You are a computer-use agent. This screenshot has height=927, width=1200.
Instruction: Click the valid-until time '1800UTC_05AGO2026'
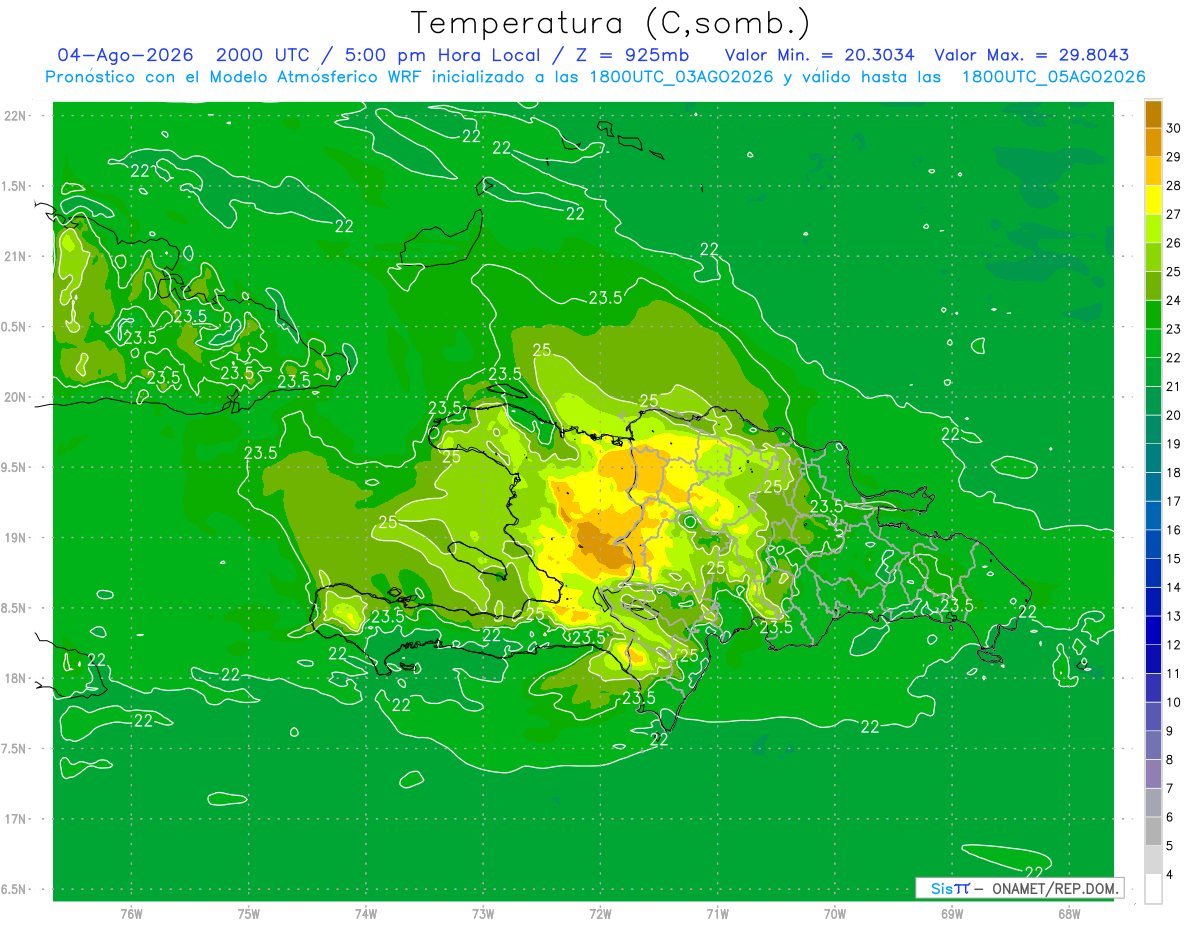[x=1053, y=77]
